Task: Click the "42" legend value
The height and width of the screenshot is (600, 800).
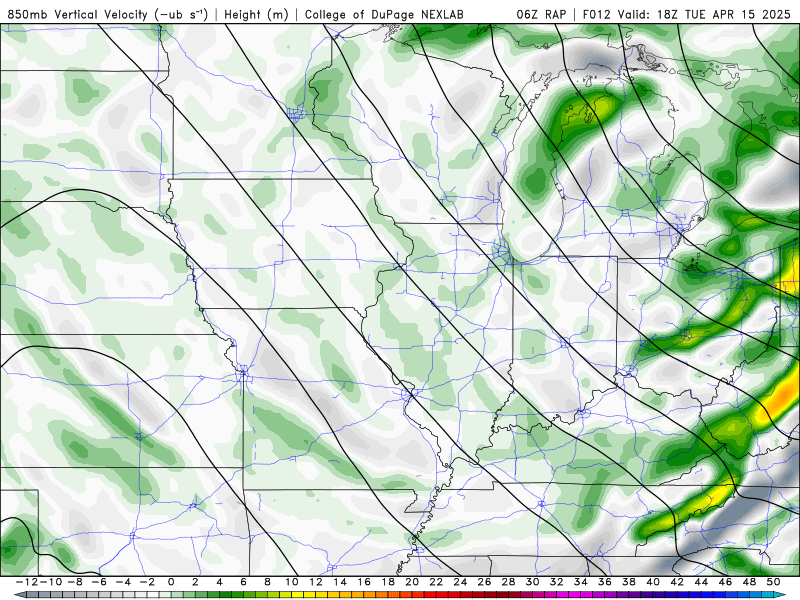Action: point(677,582)
